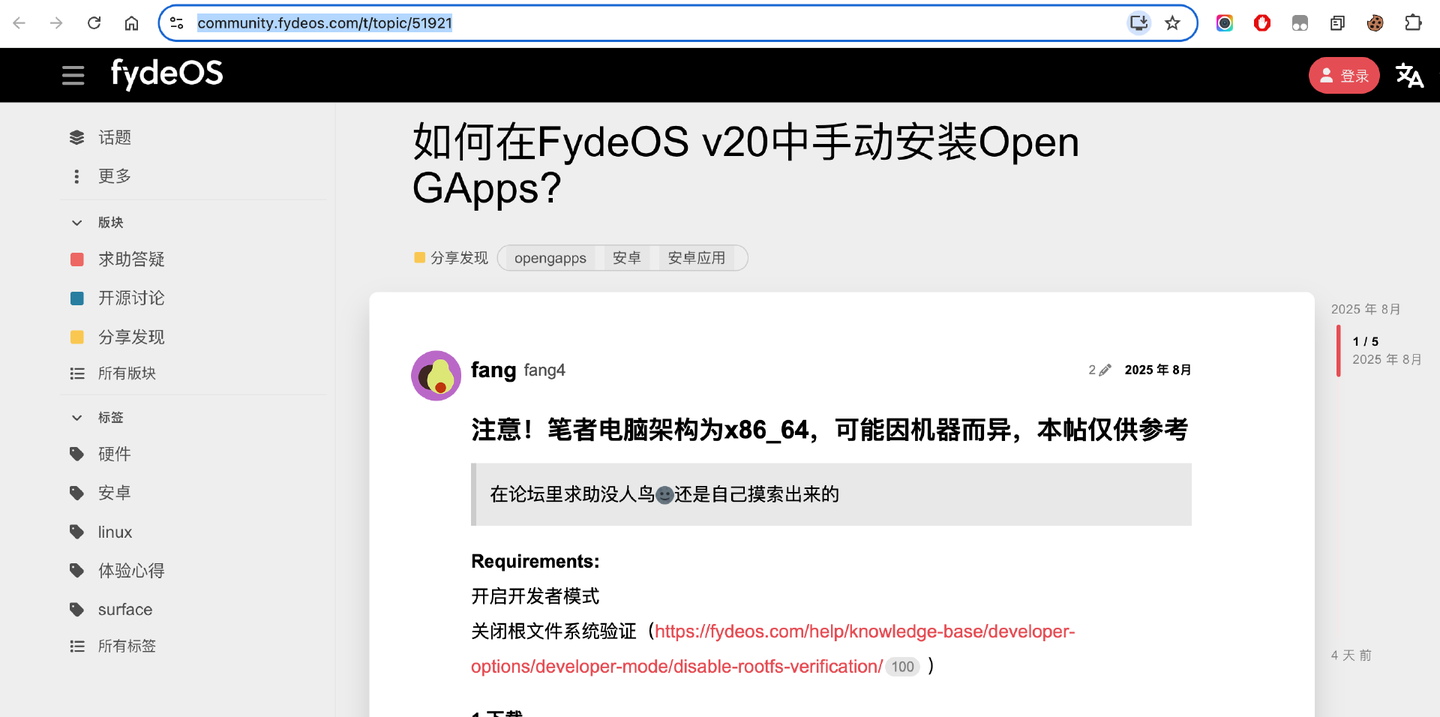This screenshot has width=1440, height=717.
Task: Go back using the browser back arrow
Action: (19, 23)
